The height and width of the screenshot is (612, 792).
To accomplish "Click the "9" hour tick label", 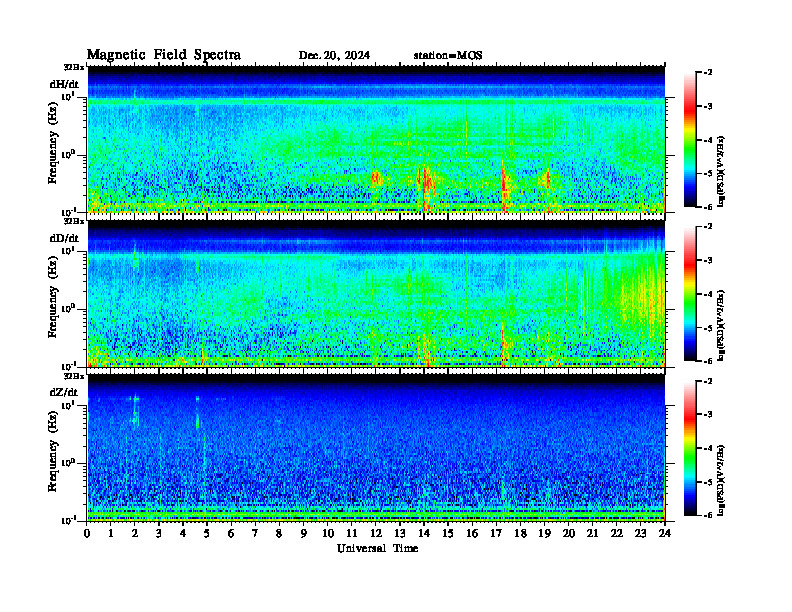I will [304, 533].
